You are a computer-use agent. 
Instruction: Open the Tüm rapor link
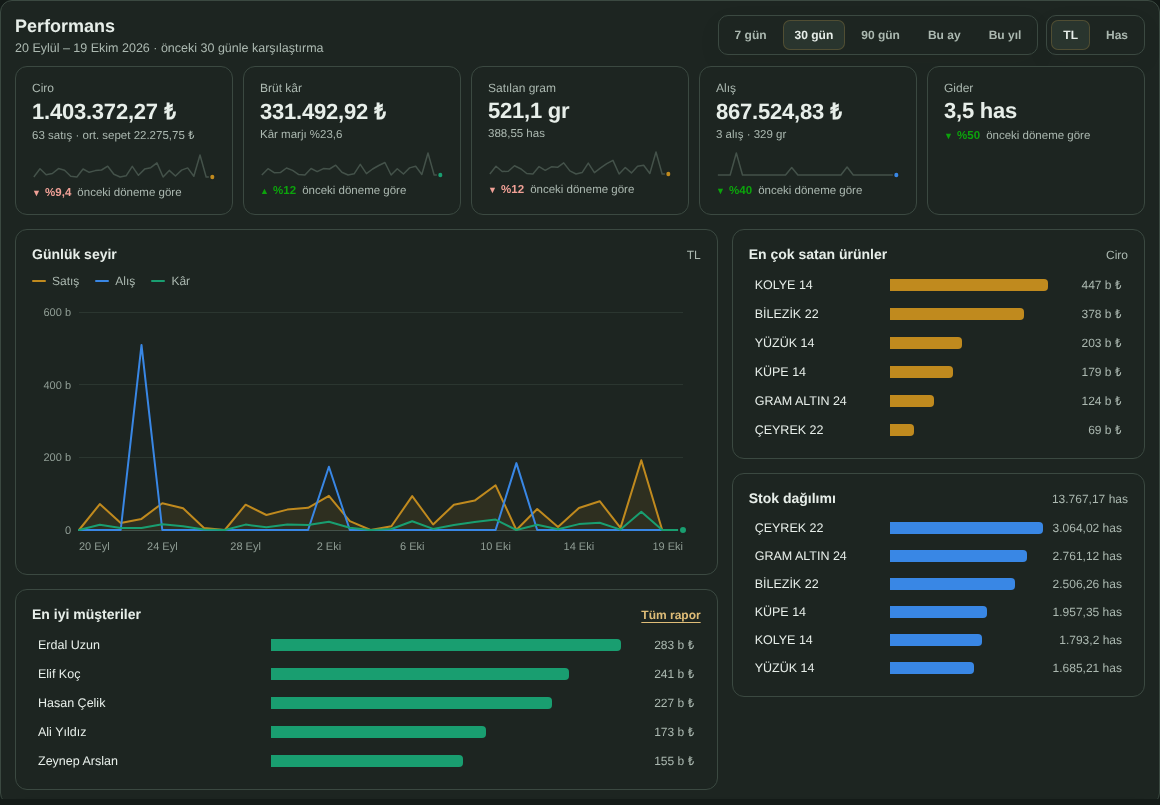click(670, 615)
